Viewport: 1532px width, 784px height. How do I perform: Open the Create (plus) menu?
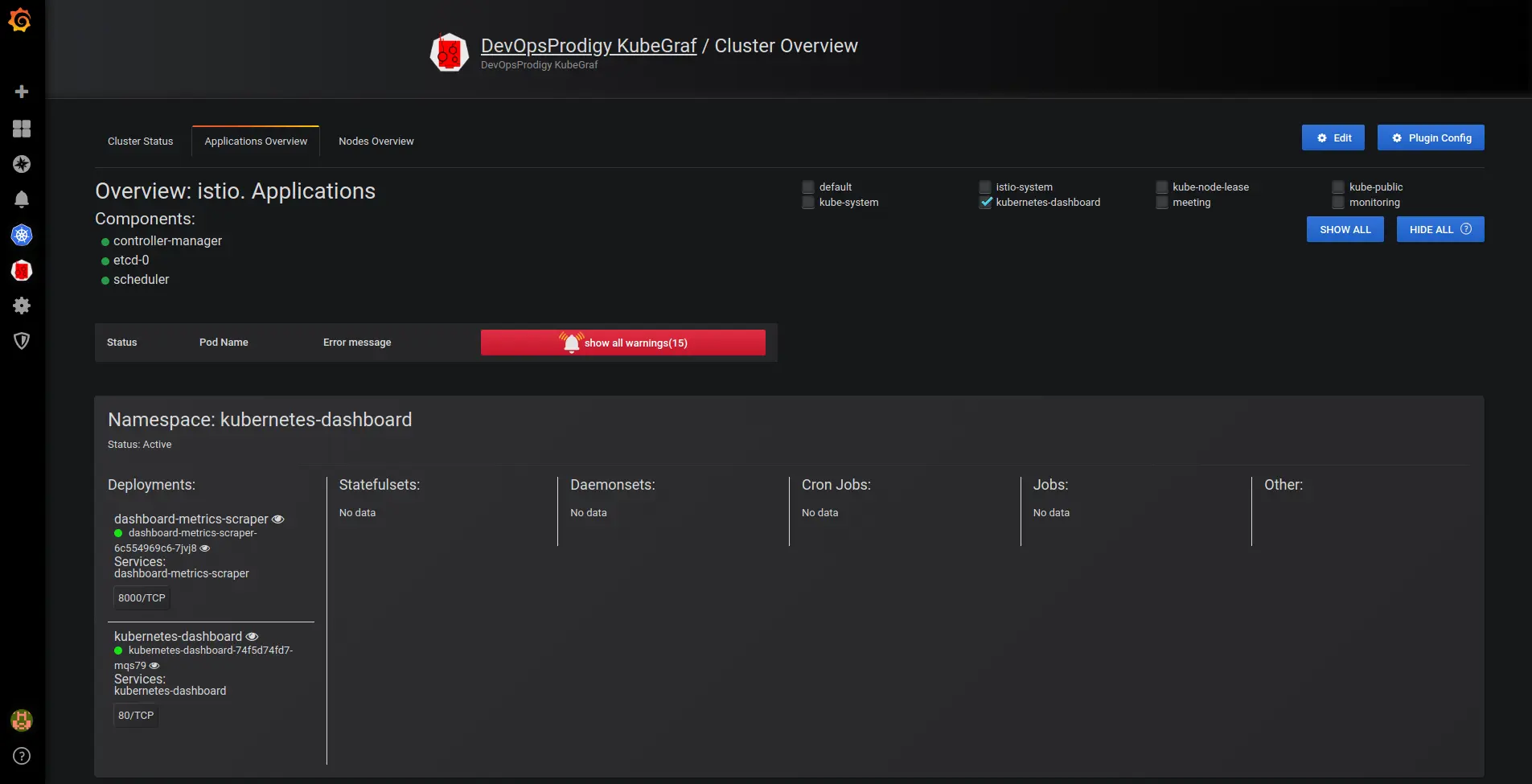pyautogui.click(x=22, y=91)
